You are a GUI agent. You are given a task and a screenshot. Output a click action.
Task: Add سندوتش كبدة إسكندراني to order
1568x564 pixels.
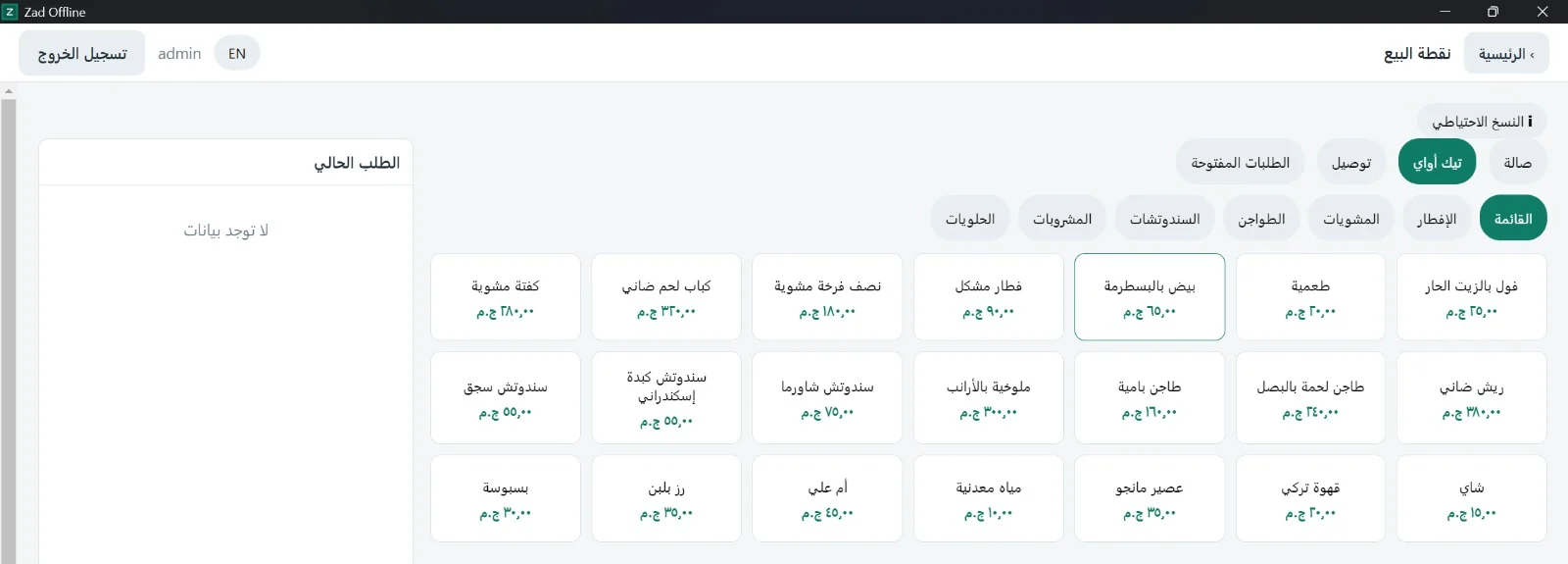[666, 398]
